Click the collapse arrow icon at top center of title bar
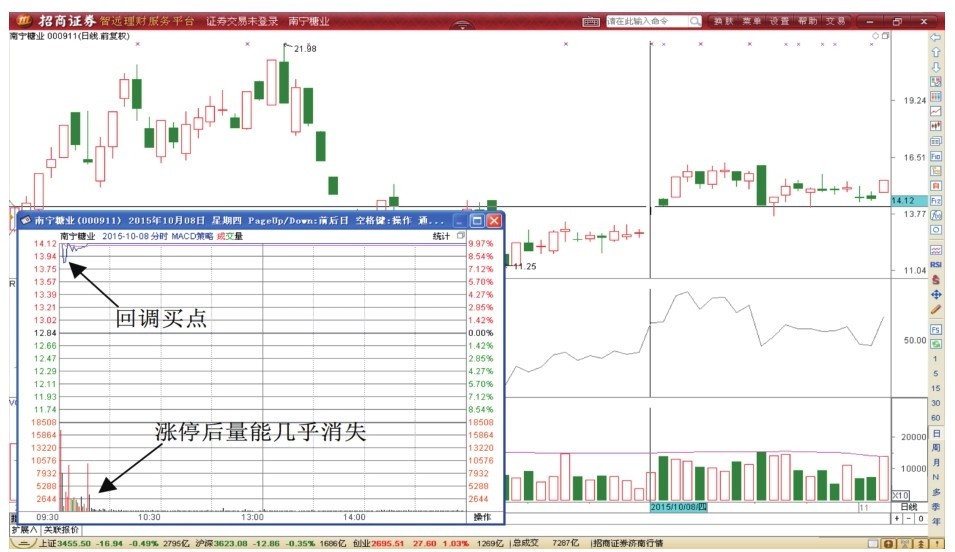This screenshot has height=552, width=955. click(462, 26)
